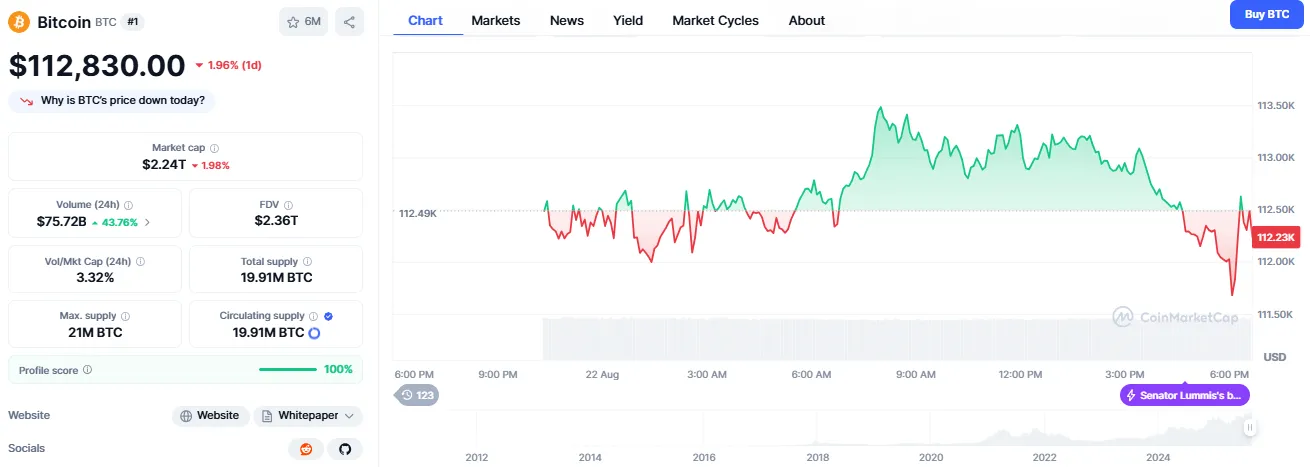Select the Yield tab
This screenshot has height=467, width=1310.
(x=628, y=20)
